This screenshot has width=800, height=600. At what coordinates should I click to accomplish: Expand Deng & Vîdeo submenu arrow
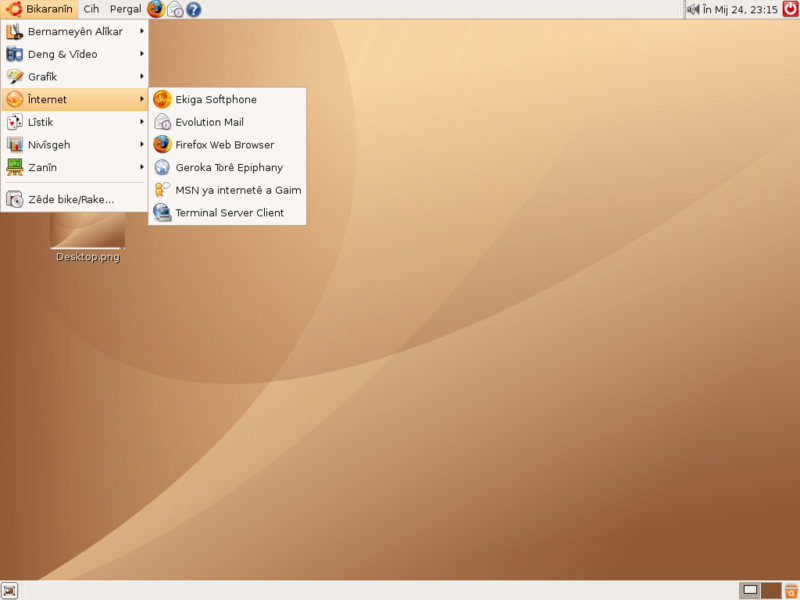tap(141, 54)
